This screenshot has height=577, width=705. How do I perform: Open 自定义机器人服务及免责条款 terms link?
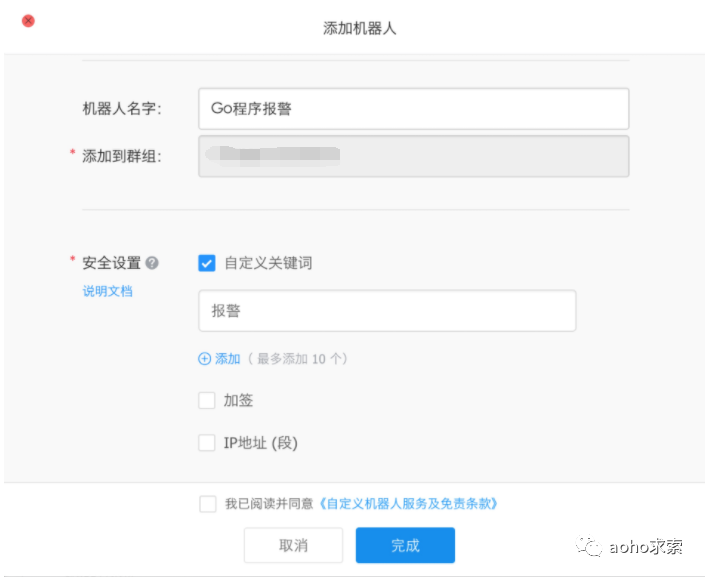[408, 504]
